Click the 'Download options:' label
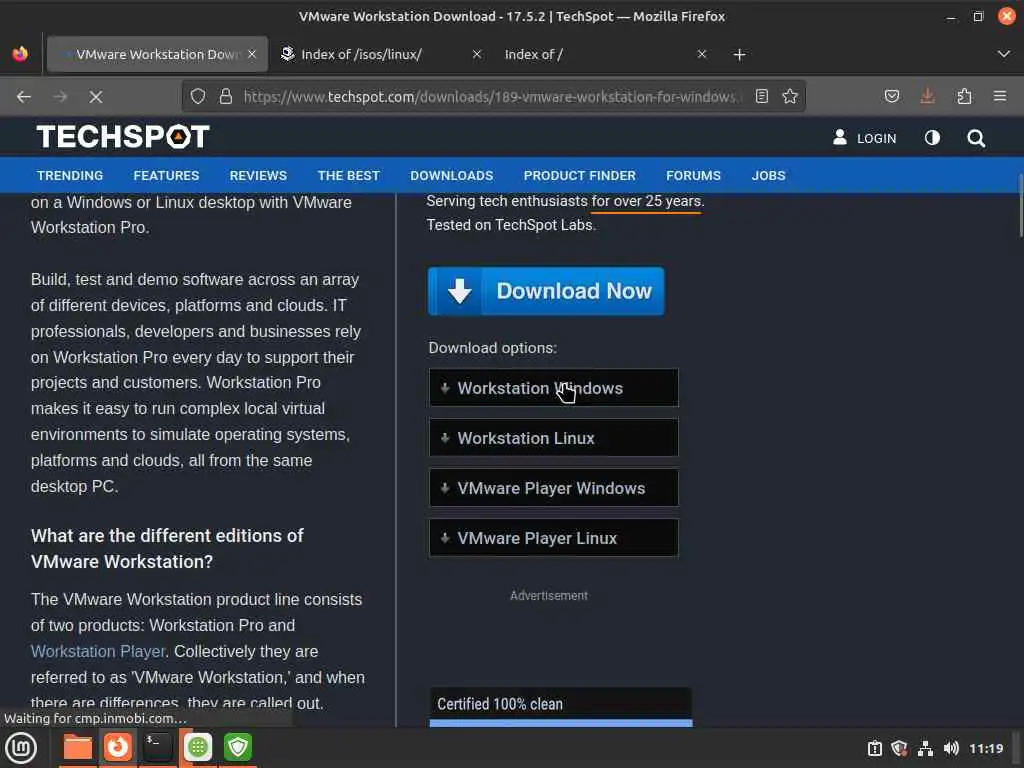The height and width of the screenshot is (768, 1024). (x=492, y=348)
